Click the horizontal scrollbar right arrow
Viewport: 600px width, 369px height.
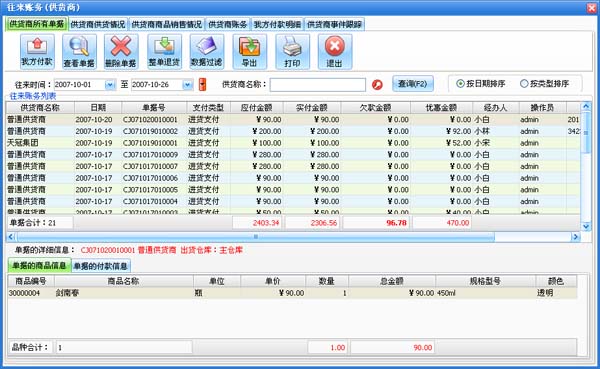coord(575,237)
